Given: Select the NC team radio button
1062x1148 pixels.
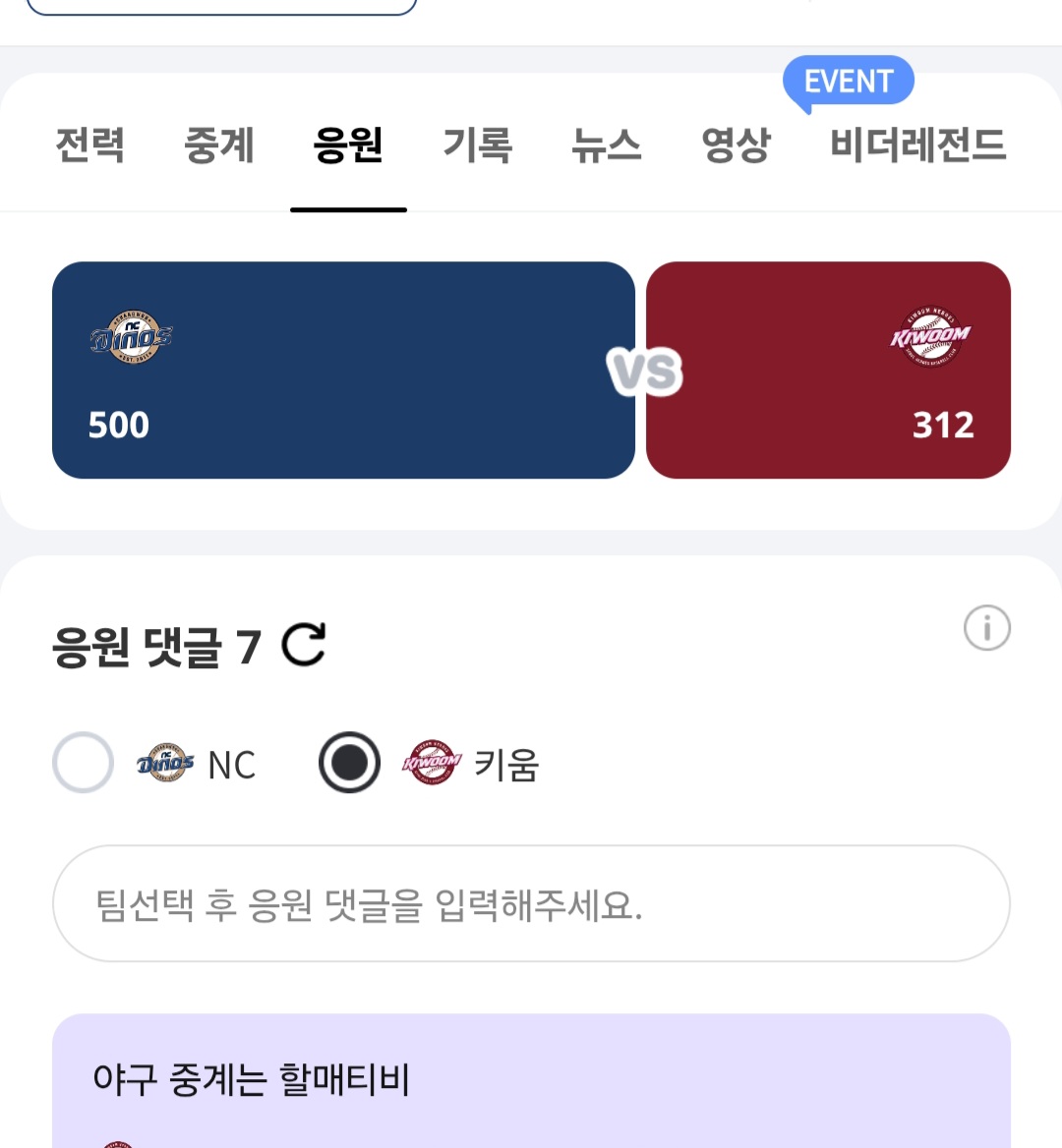Looking at the screenshot, I should (84, 763).
